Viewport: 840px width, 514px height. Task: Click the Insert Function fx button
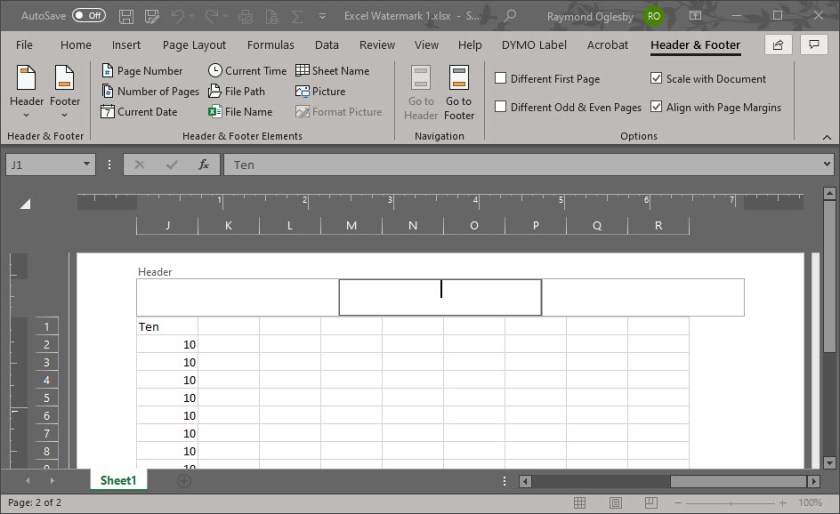click(203, 165)
